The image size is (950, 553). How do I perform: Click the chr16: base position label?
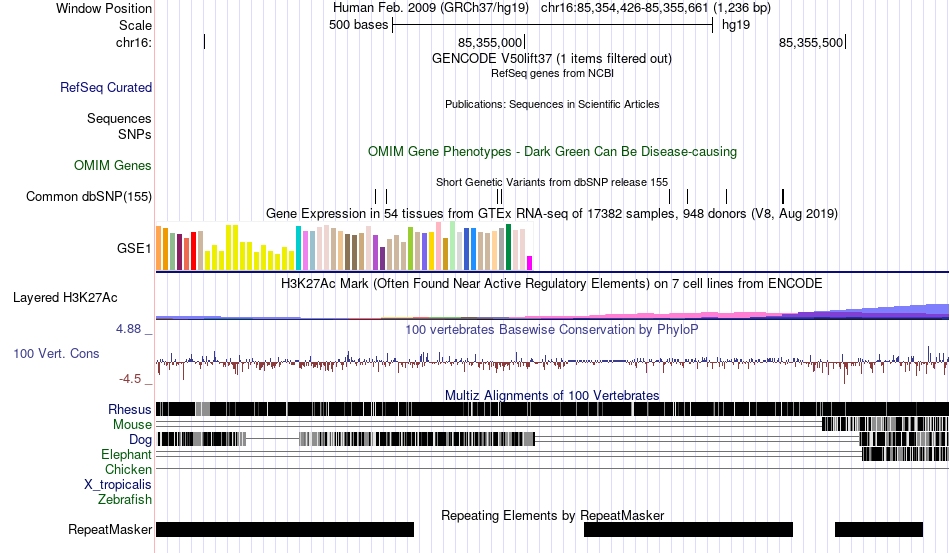click(x=134, y=42)
